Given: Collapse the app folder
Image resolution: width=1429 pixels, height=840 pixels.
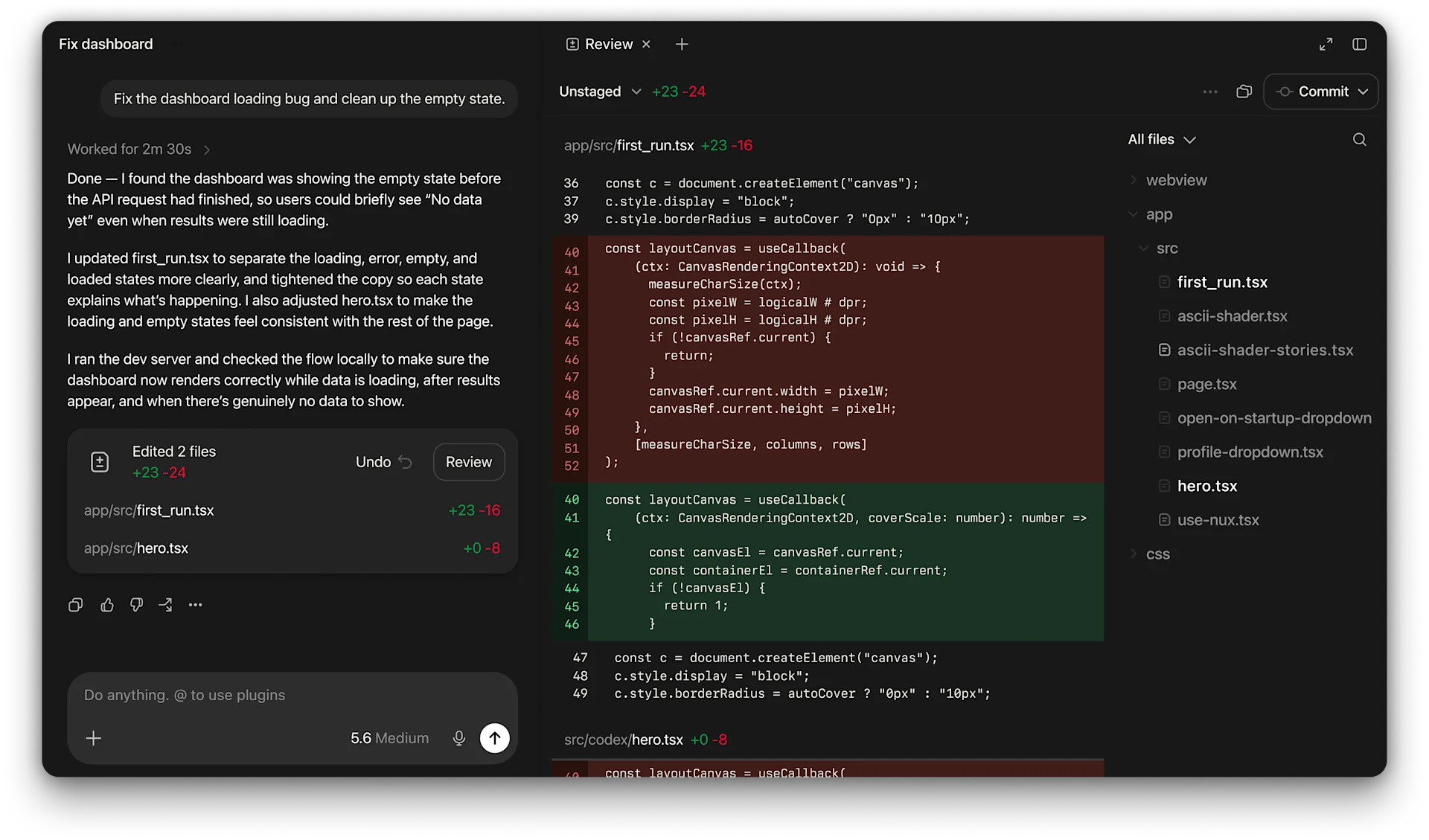Looking at the screenshot, I should point(1134,214).
